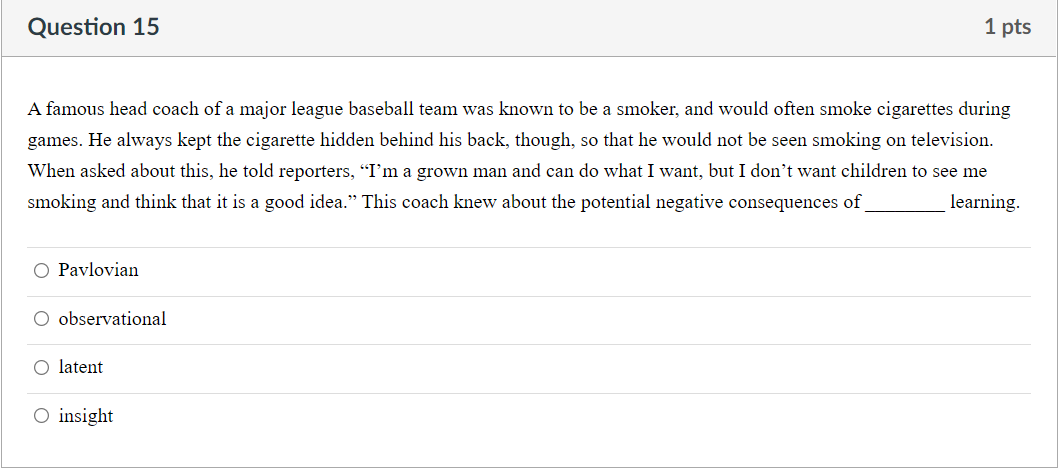The width and height of the screenshot is (1058, 471).
Task: Choose the observational radio button
Action: point(42,319)
